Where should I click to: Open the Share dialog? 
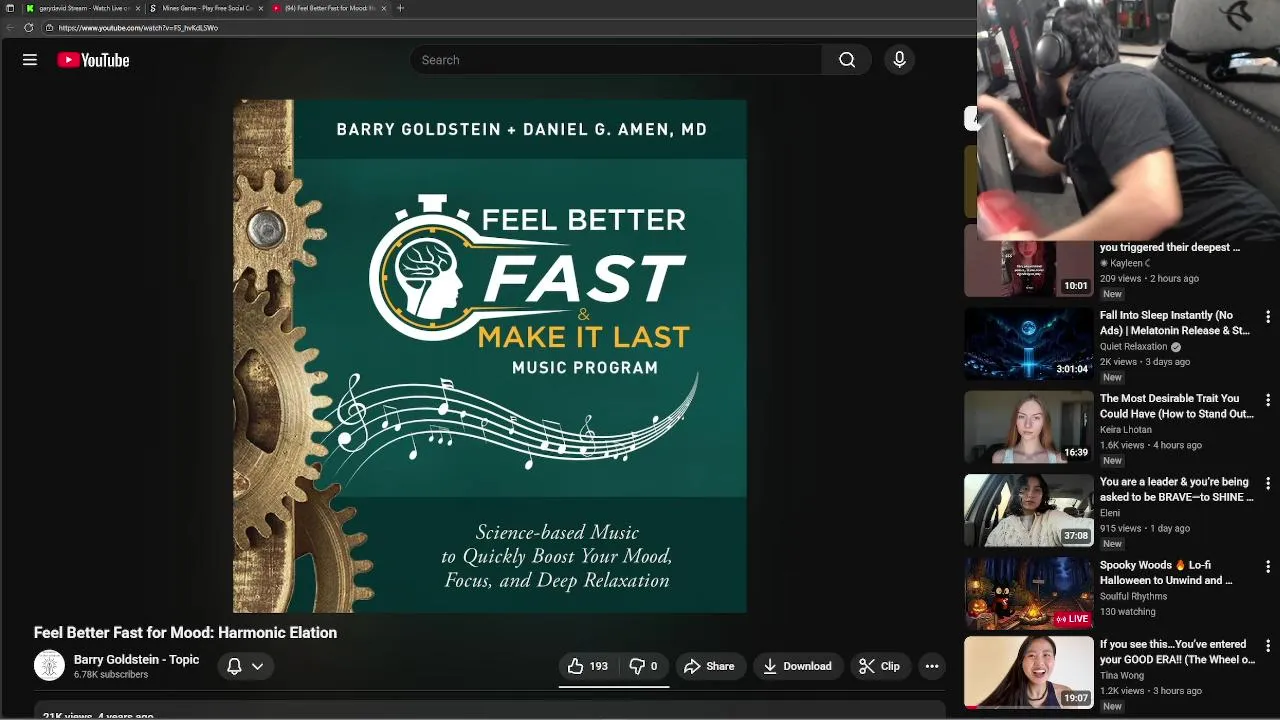coord(709,666)
